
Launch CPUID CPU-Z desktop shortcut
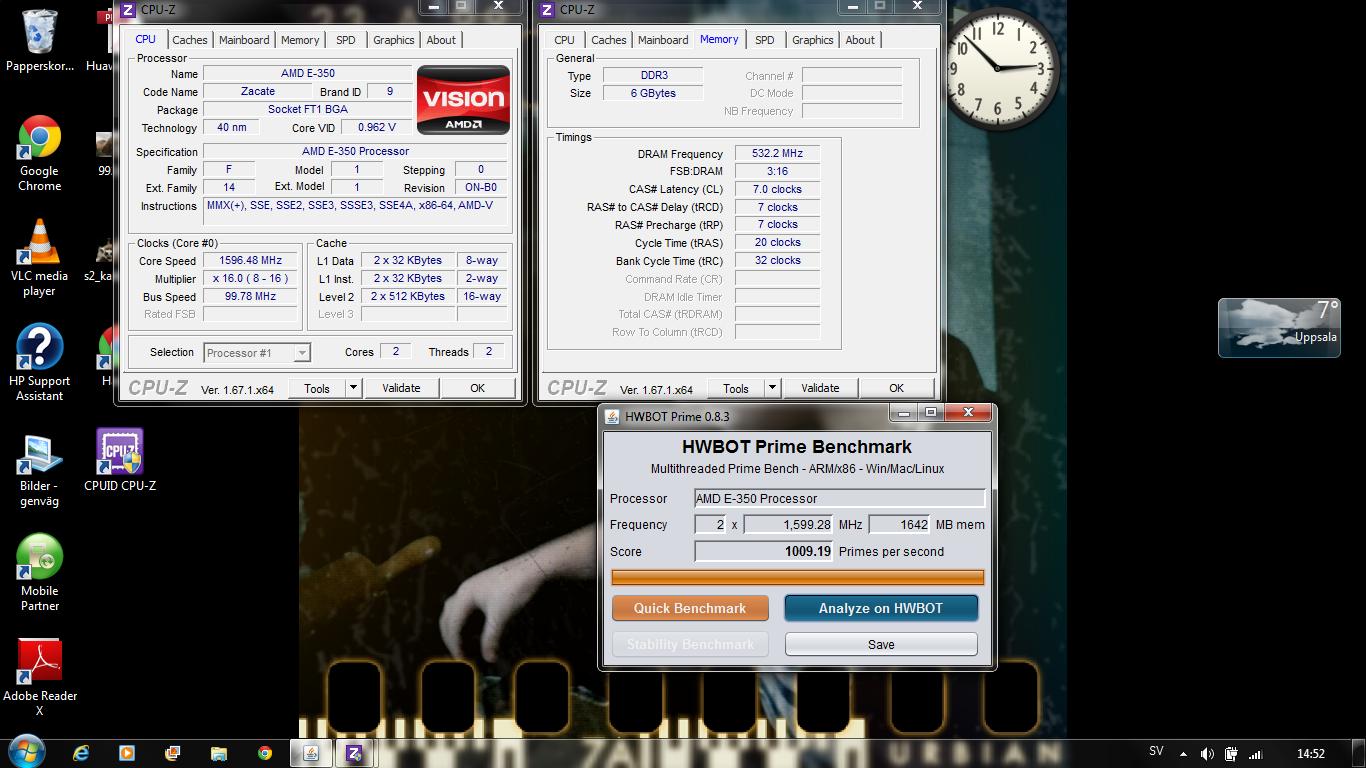click(120, 461)
